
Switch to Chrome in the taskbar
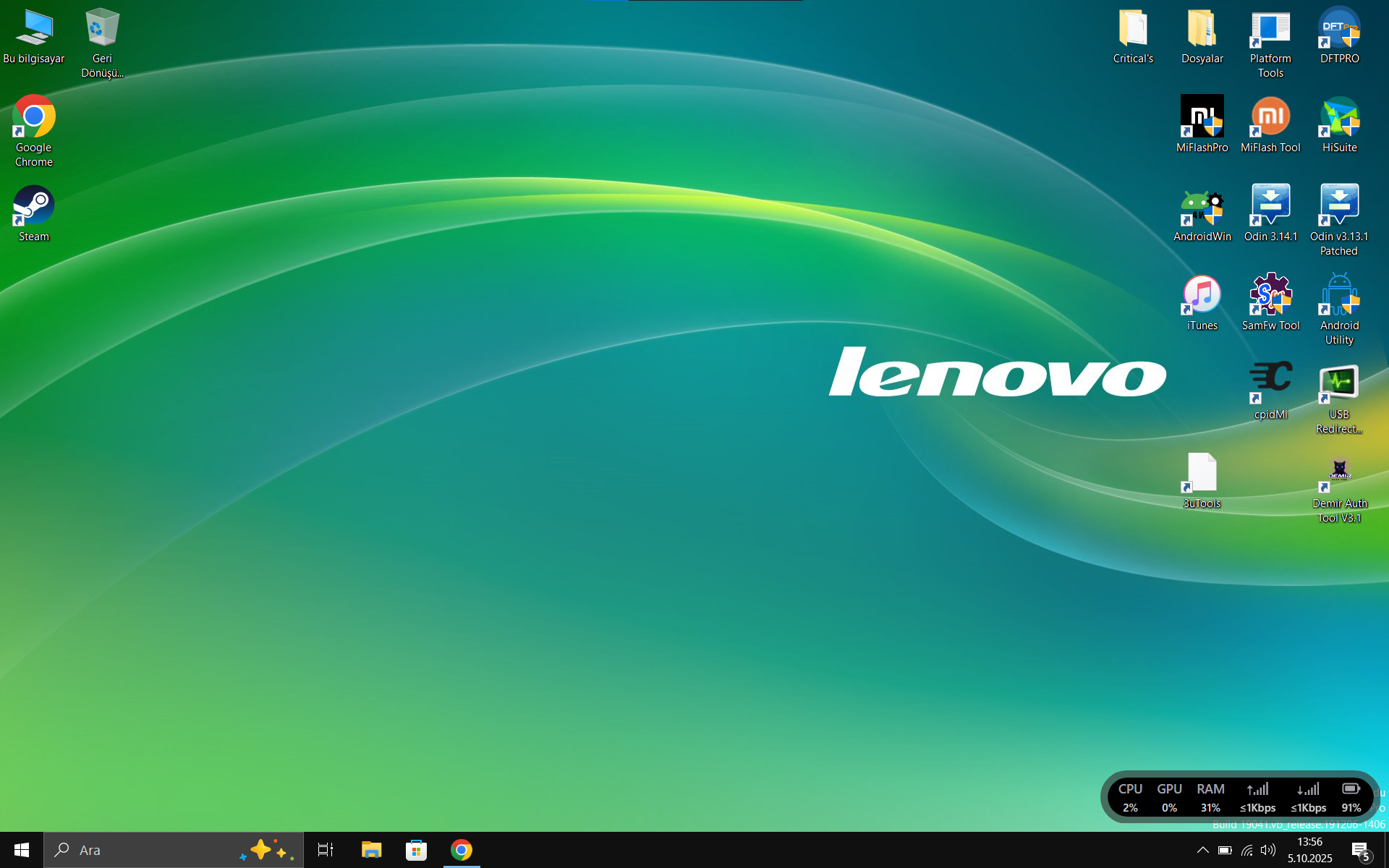point(462,850)
